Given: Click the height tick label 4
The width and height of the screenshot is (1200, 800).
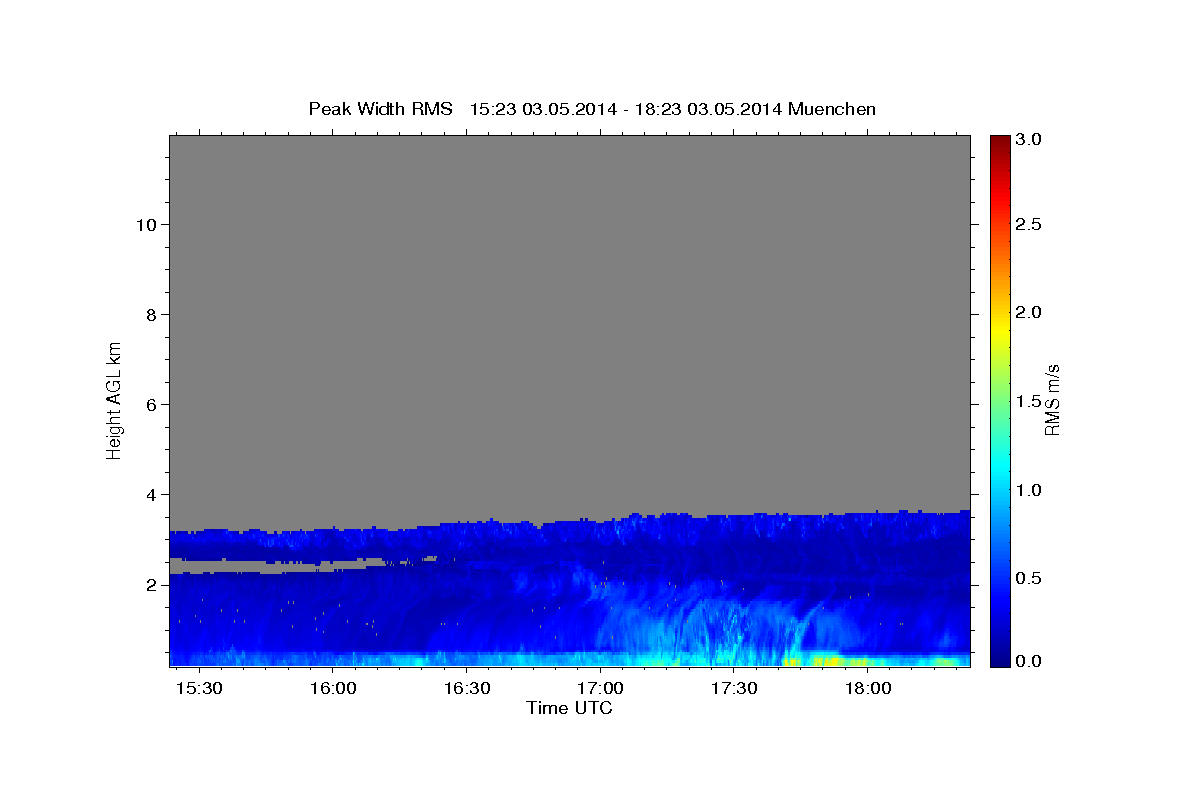Looking at the screenshot, I should [151, 494].
